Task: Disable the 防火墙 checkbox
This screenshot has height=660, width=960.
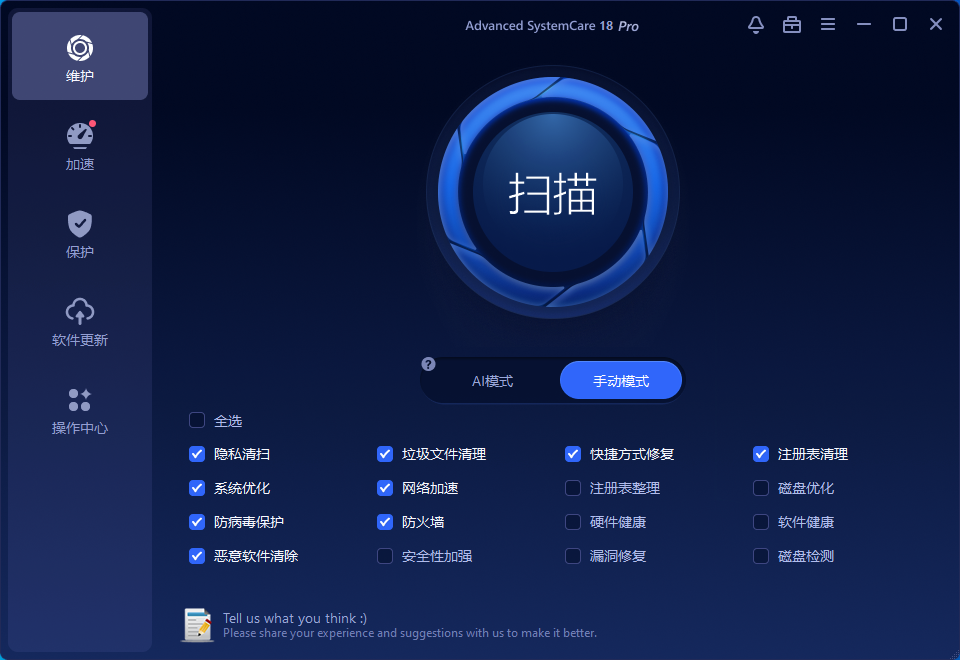Action: point(385,522)
